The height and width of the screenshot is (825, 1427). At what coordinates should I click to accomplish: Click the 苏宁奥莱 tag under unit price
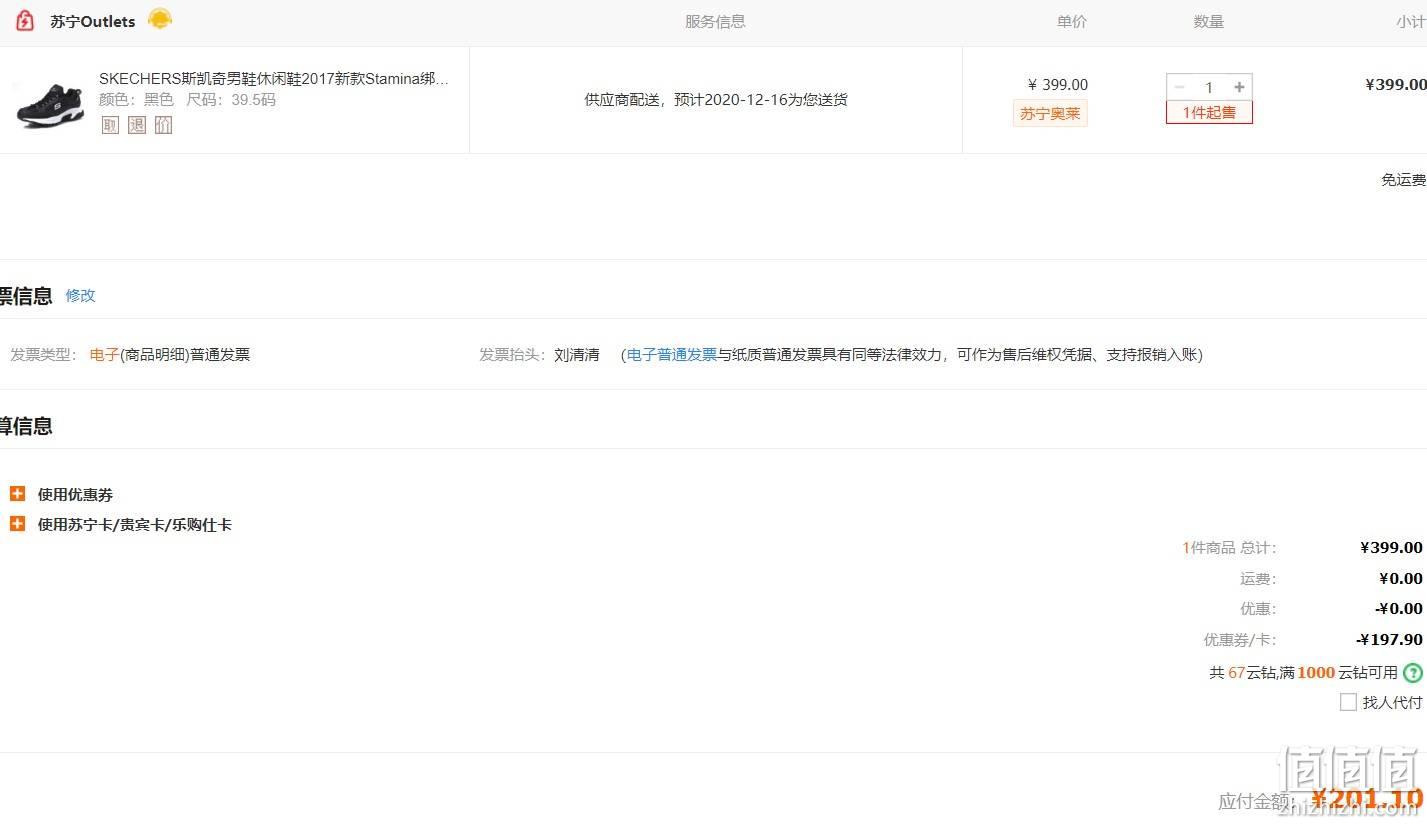click(1050, 113)
